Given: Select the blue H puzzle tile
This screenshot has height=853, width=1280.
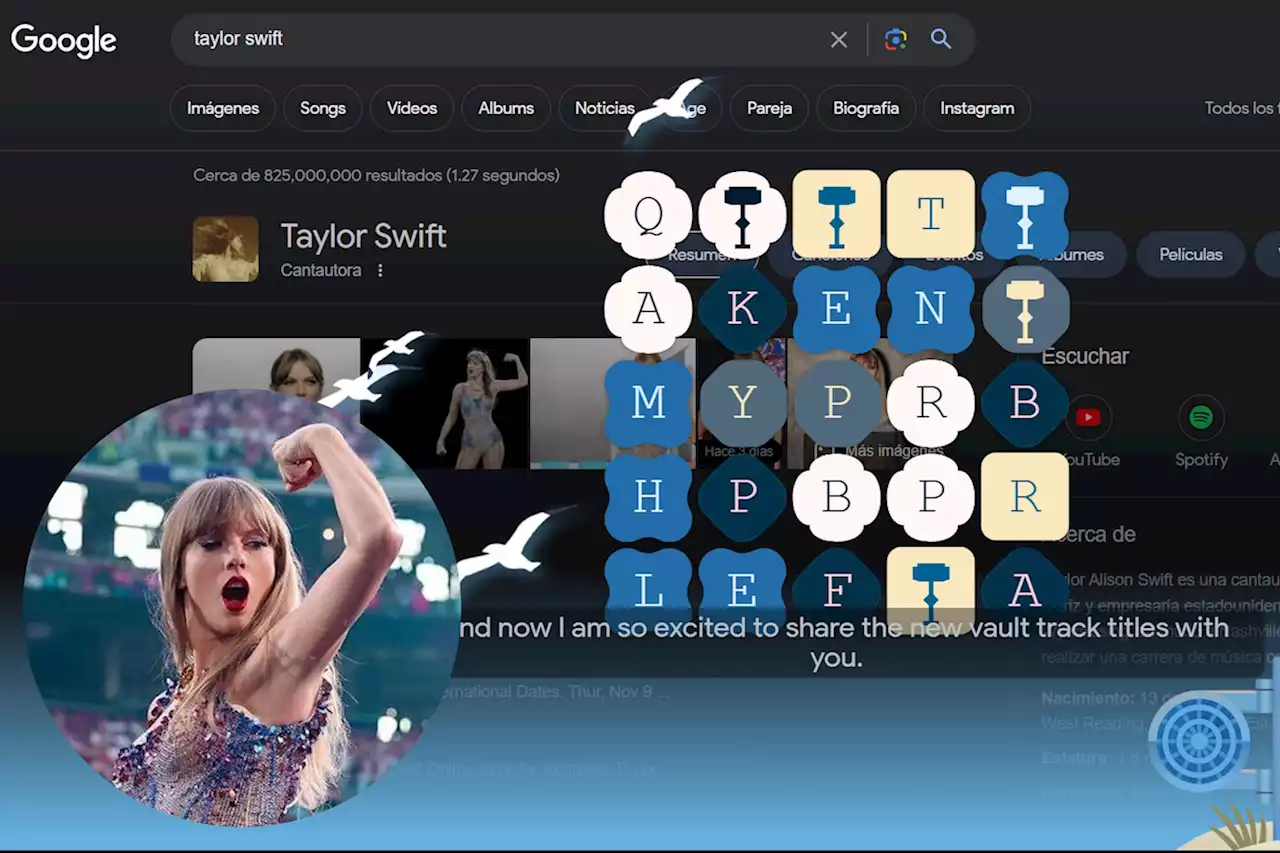Looking at the screenshot, I should tap(648, 497).
